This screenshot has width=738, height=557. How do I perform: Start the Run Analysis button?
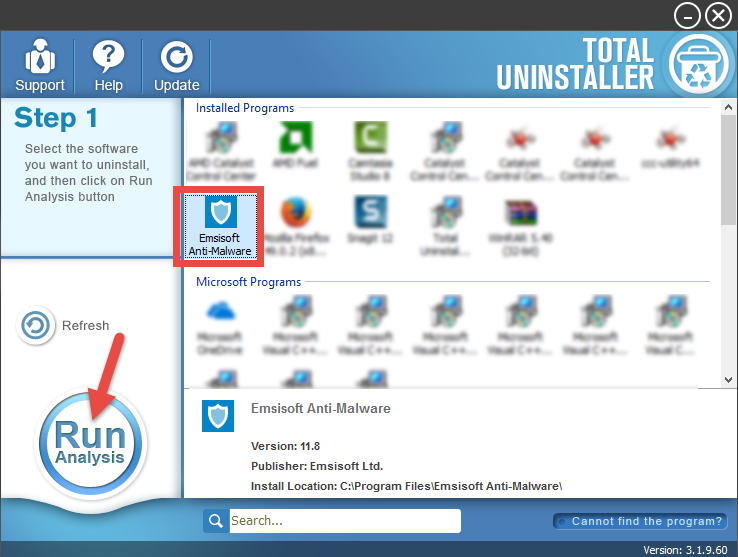click(x=90, y=443)
